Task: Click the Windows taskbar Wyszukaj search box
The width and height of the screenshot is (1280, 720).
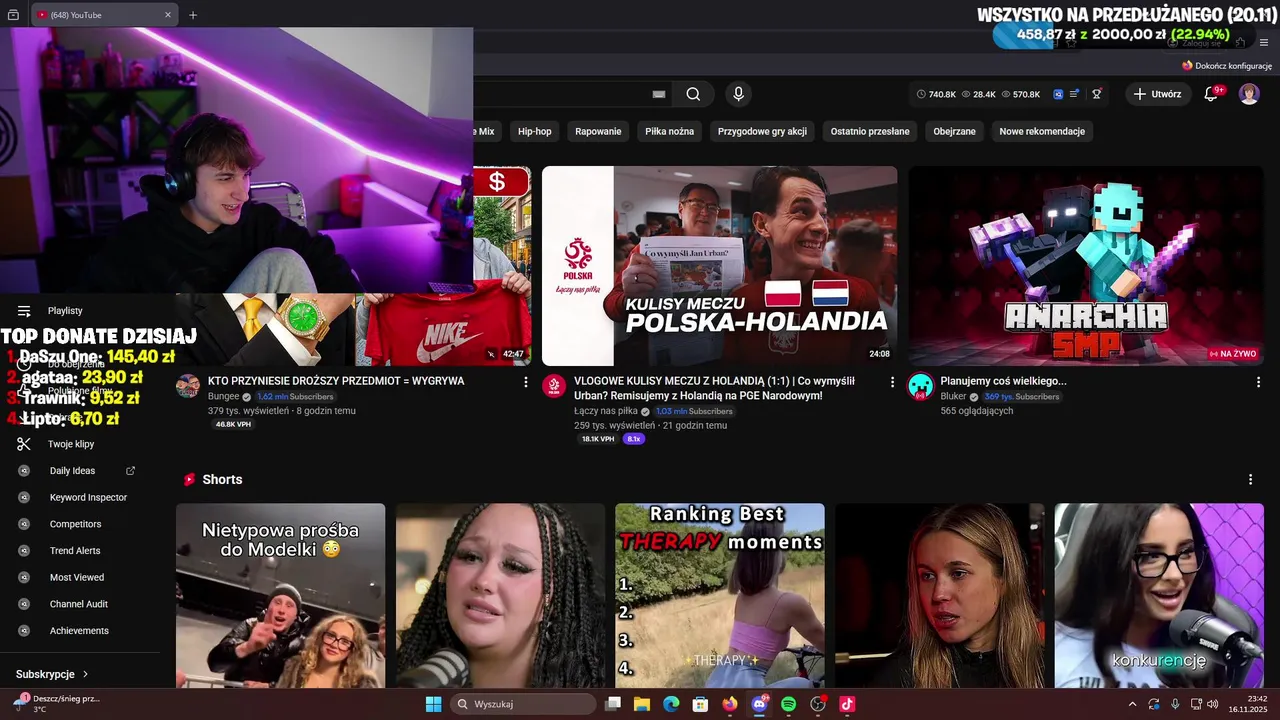Action: [523, 704]
